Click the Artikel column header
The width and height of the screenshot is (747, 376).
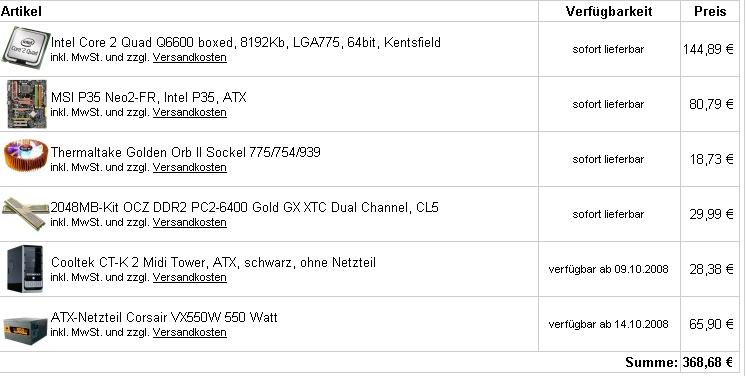coord(21,11)
